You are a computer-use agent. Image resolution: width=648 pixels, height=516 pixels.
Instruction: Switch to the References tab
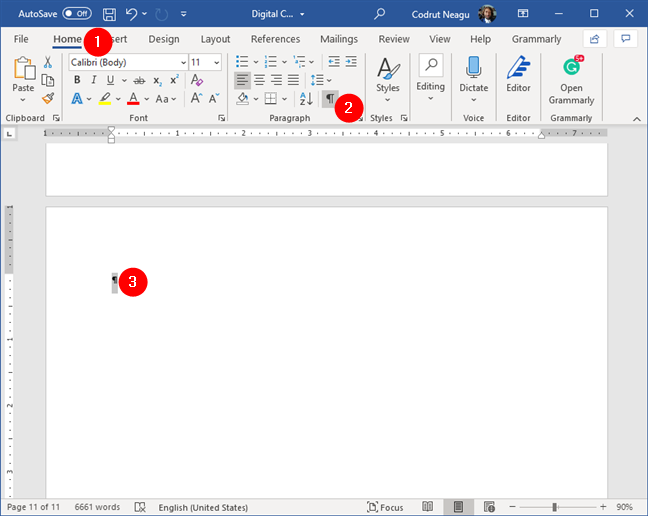tap(275, 39)
